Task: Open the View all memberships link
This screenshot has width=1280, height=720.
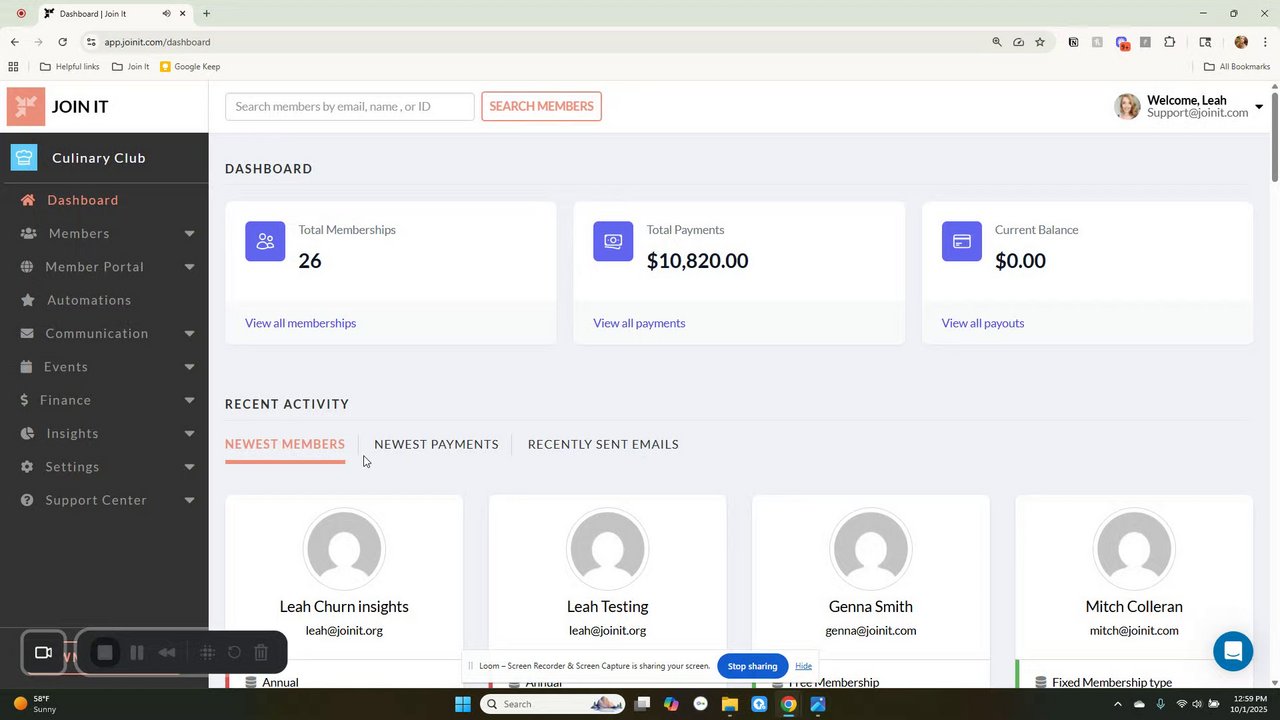Action: tap(300, 323)
